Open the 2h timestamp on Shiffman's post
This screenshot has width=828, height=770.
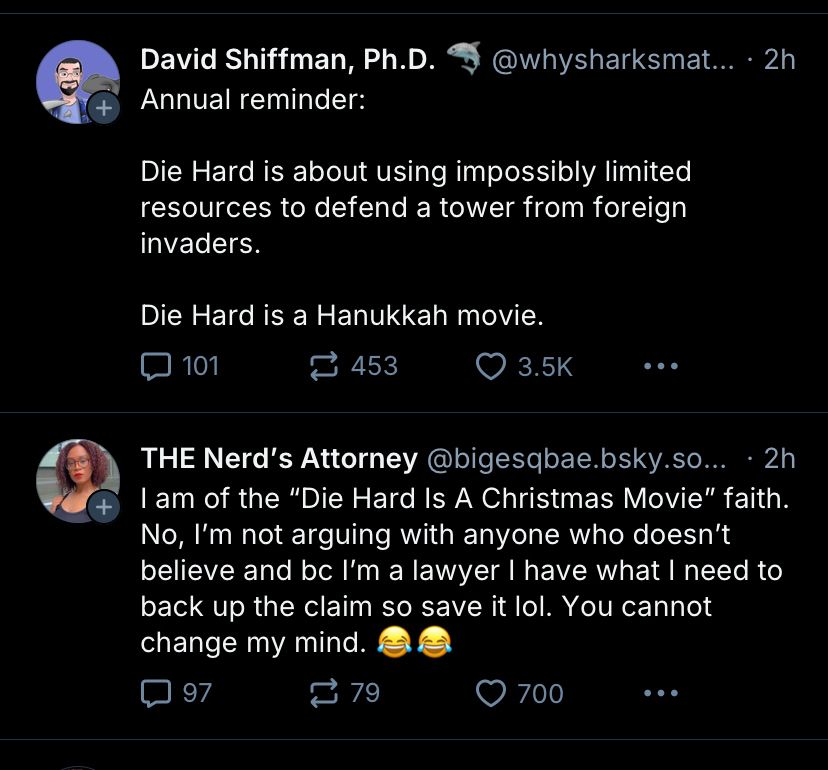point(779,59)
